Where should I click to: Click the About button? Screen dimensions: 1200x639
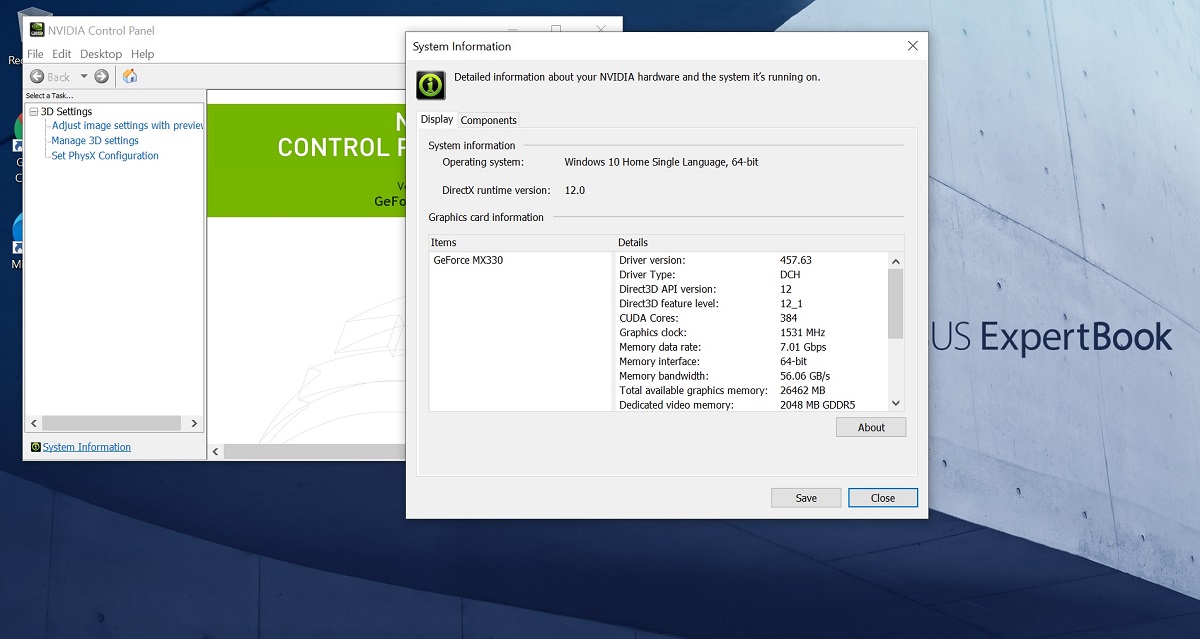coord(871,427)
